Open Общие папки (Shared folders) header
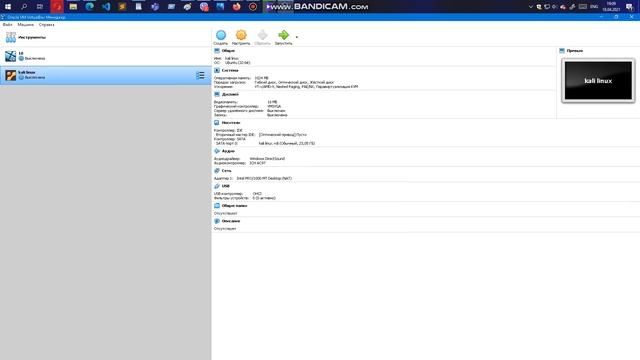The width and height of the screenshot is (640, 360). tap(234, 206)
